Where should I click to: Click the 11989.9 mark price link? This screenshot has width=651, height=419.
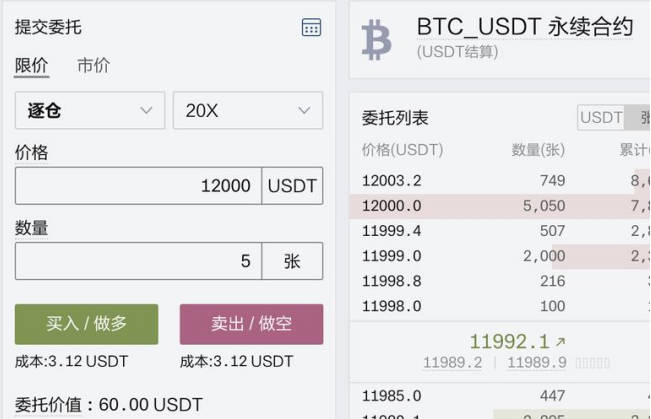click(x=537, y=363)
